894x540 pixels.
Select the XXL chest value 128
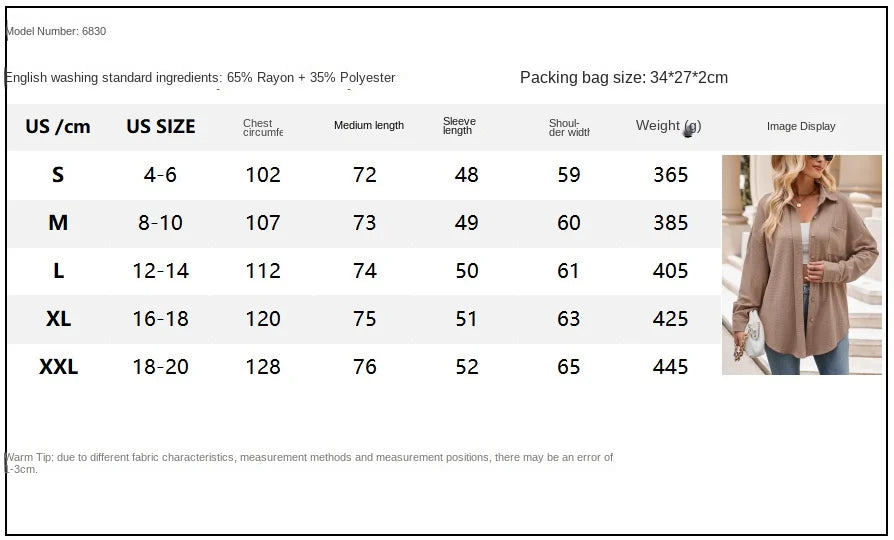263,367
